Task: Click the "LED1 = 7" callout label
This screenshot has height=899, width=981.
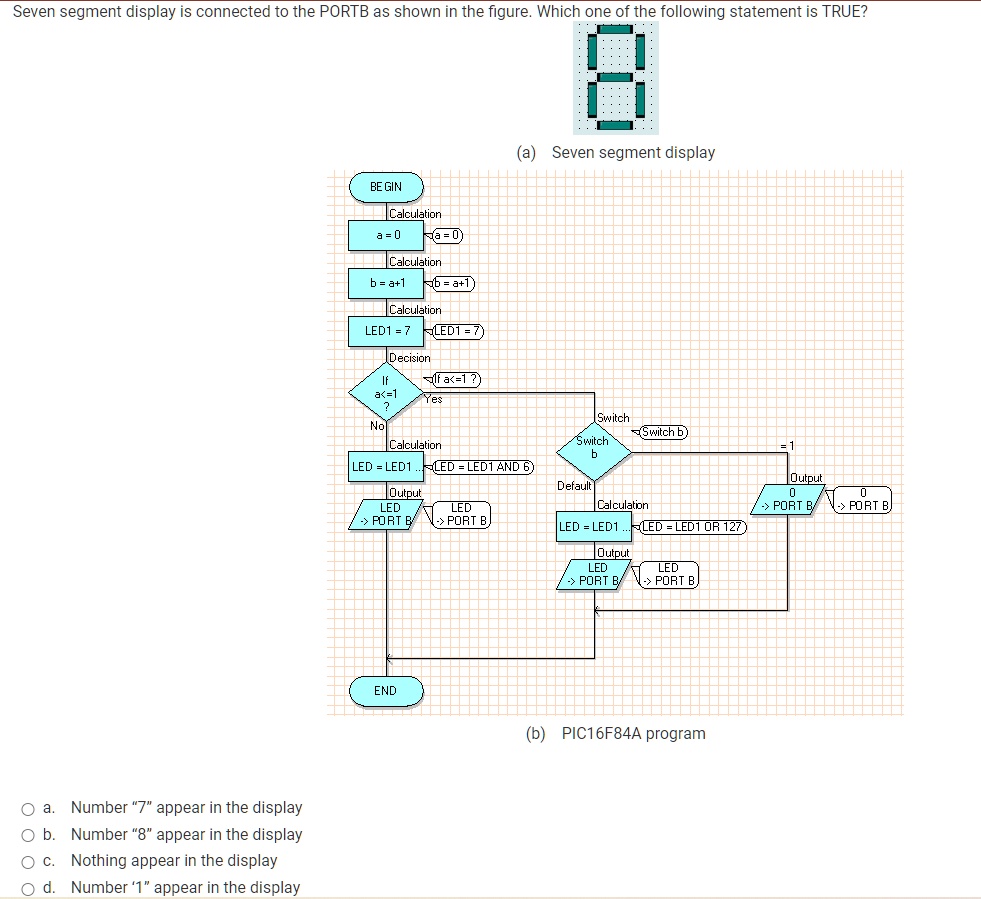Action: point(457,332)
